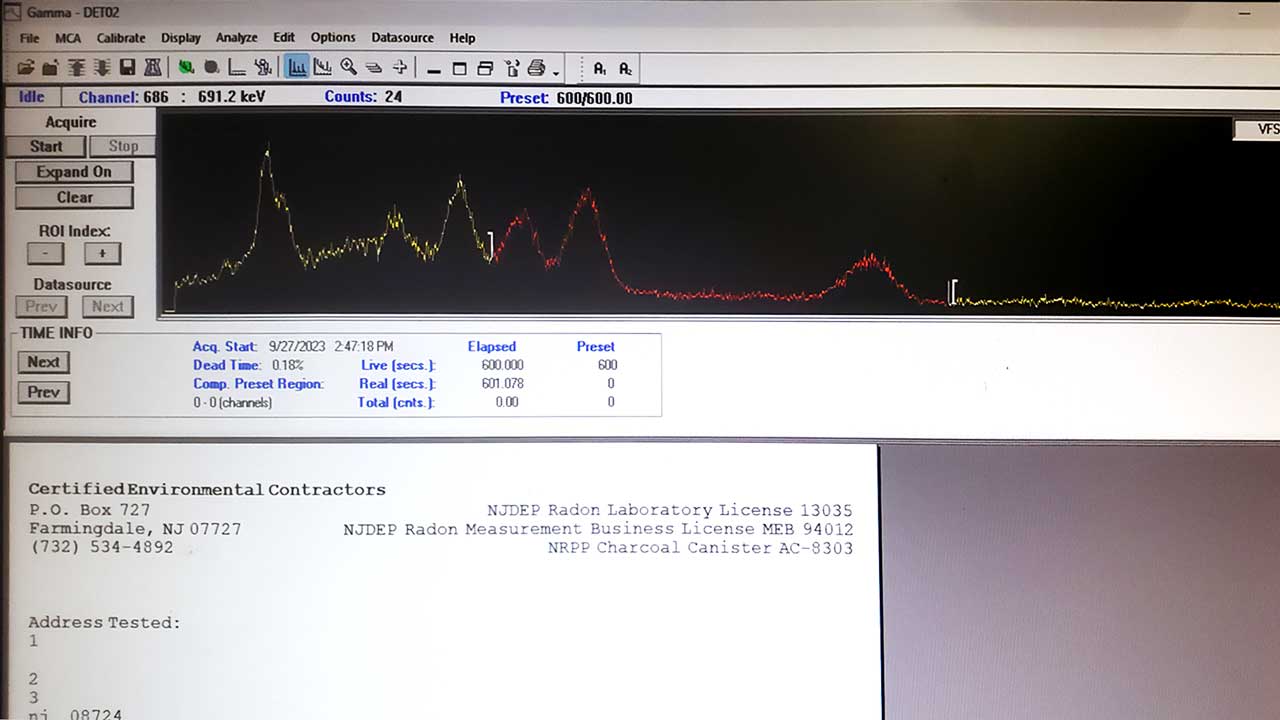Open the Display menu
The height and width of the screenshot is (720, 1280).
(x=181, y=38)
